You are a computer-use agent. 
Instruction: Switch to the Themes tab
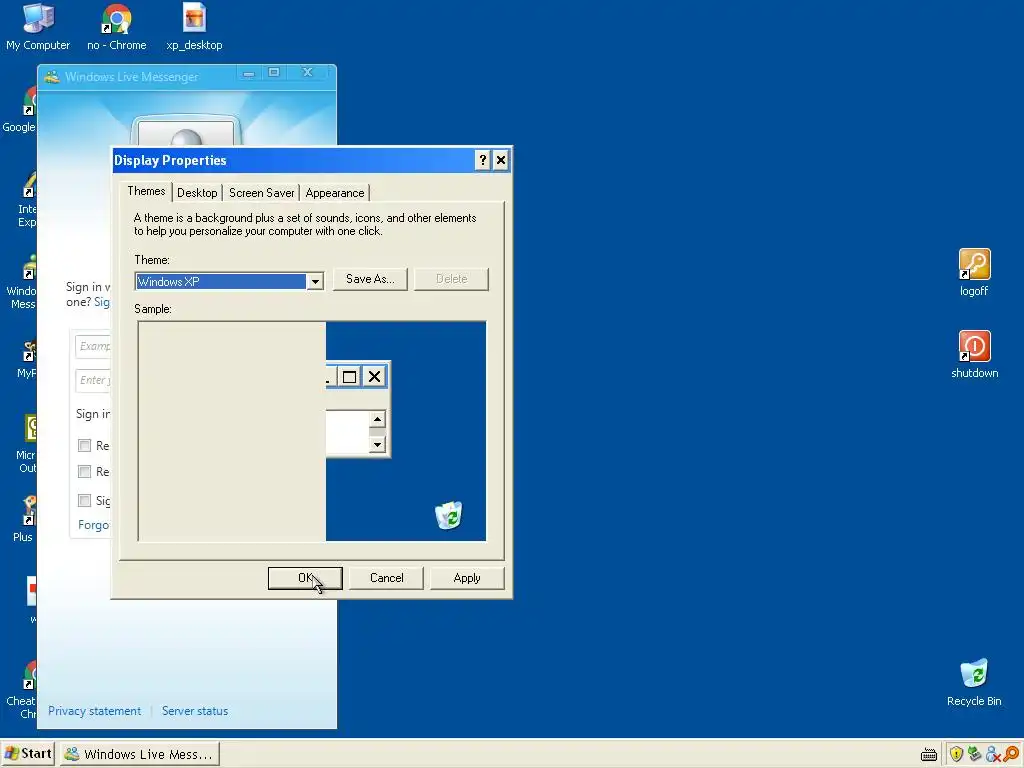(x=146, y=191)
